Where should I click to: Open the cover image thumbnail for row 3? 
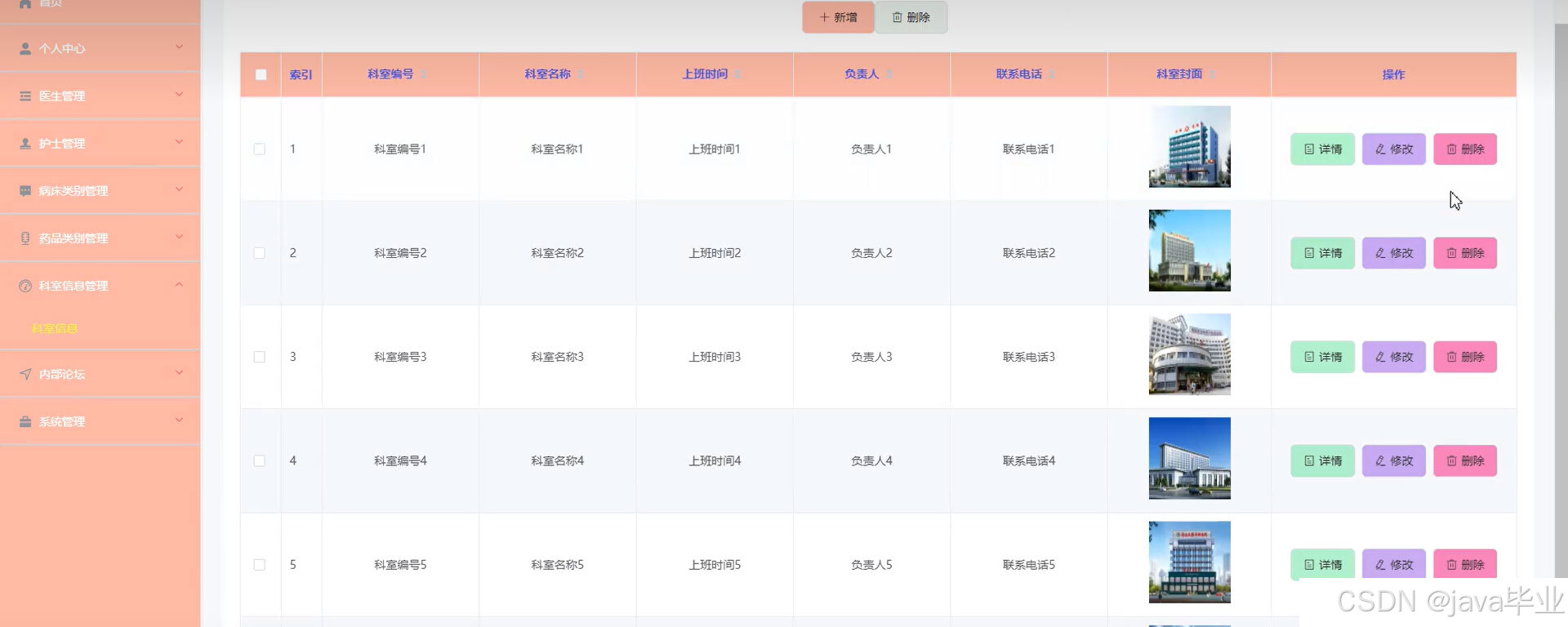point(1189,354)
